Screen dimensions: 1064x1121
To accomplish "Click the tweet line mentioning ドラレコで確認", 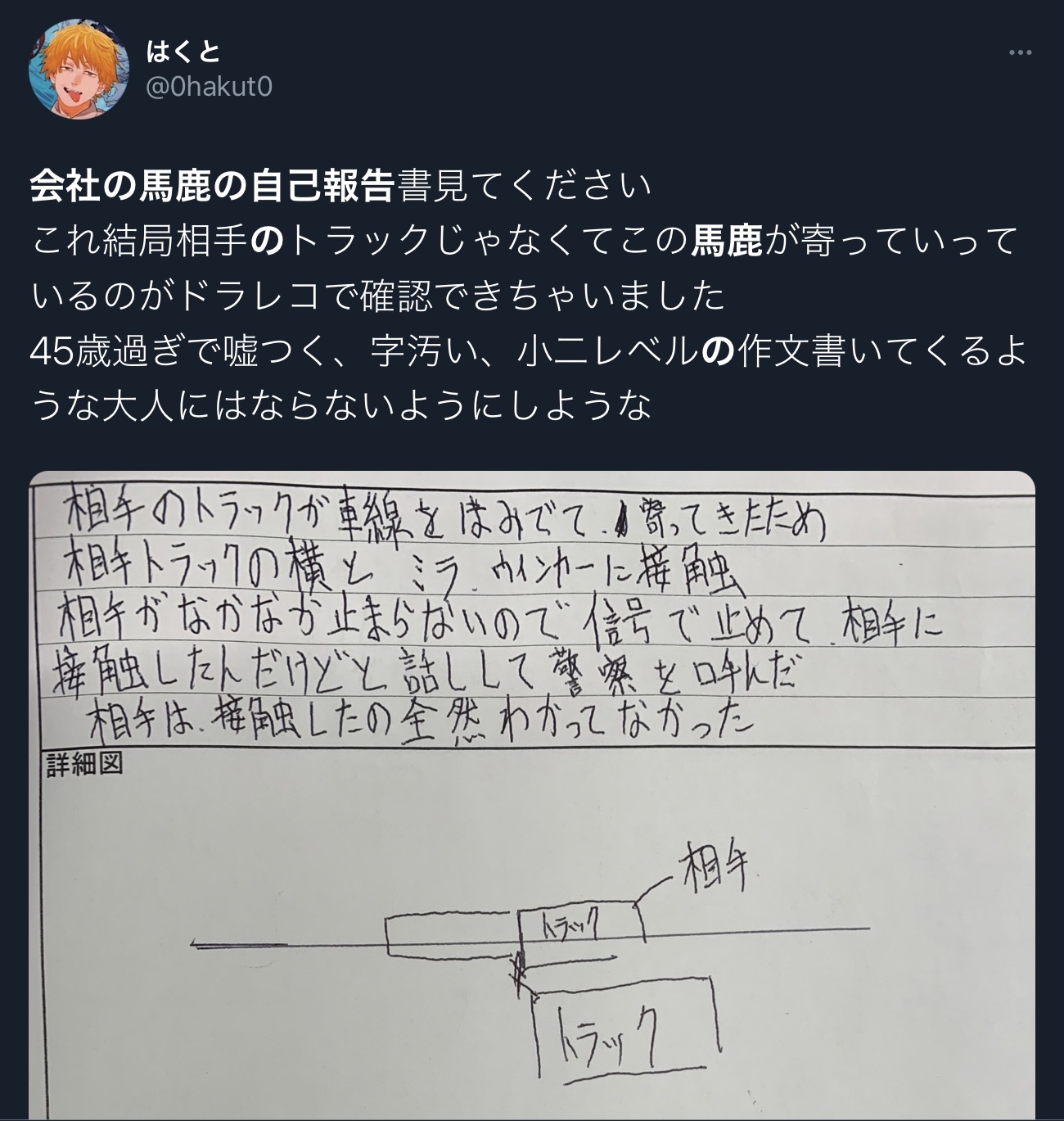I will pyautogui.click(x=378, y=296).
